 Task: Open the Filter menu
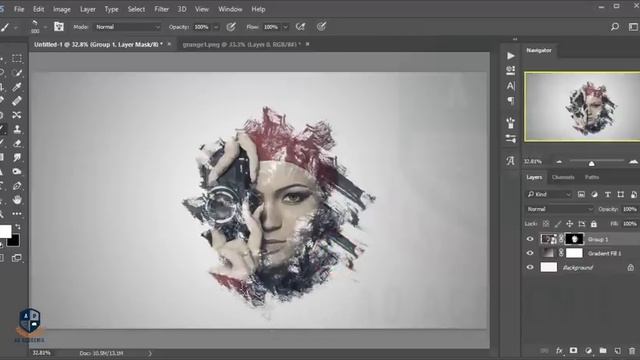coord(161,9)
